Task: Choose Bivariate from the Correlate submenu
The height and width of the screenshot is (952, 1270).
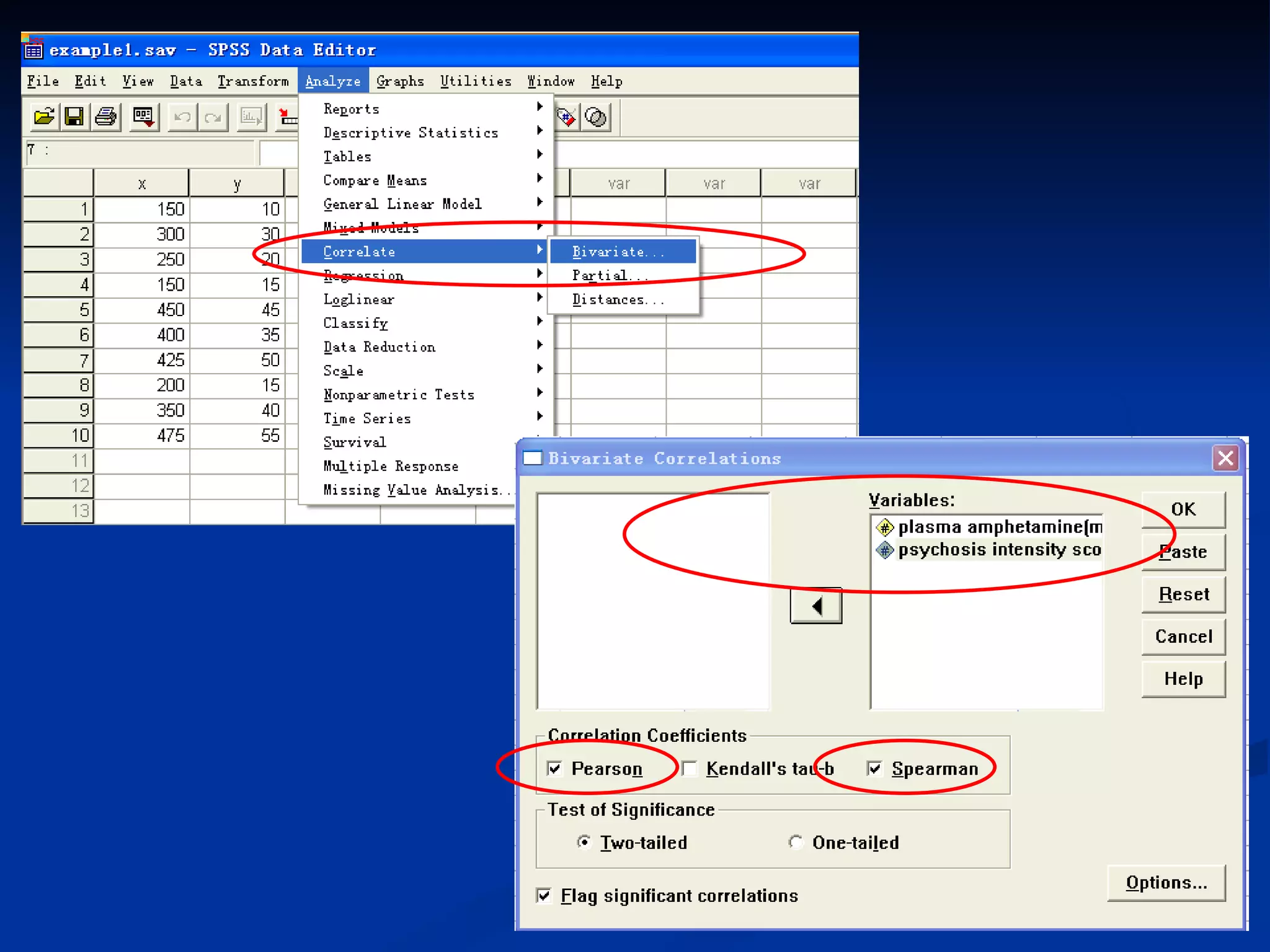Action: pos(618,252)
